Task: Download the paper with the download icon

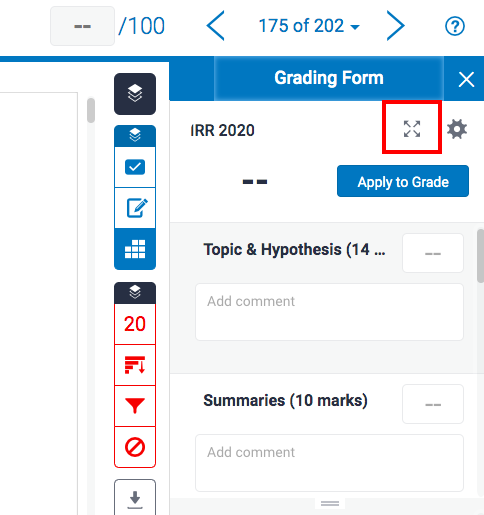Action: click(x=135, y=499)
